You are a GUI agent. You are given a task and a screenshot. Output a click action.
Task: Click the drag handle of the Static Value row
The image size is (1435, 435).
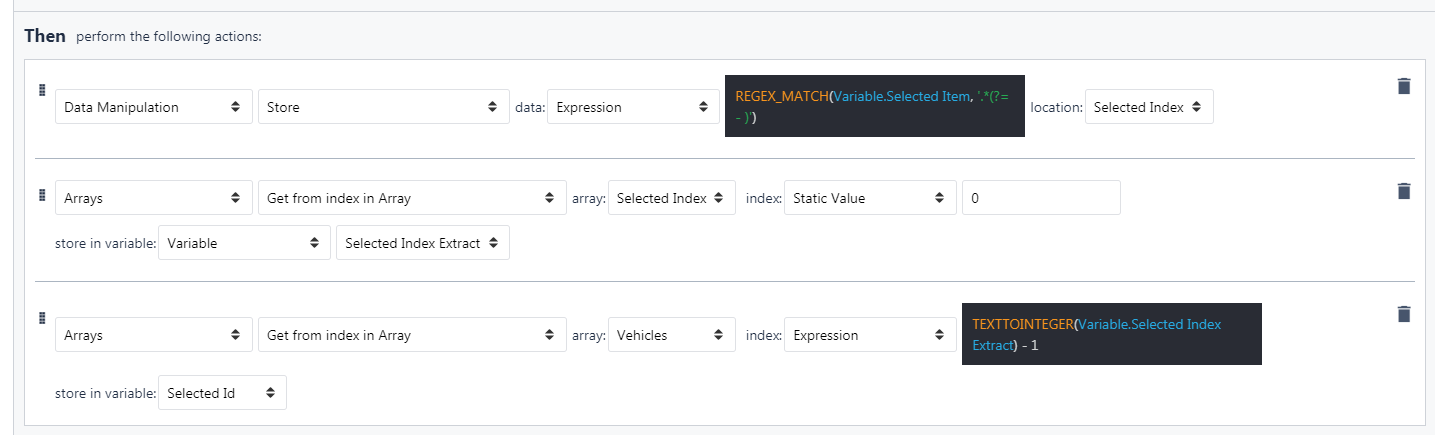pyautogui.click(x=42, y=195)
